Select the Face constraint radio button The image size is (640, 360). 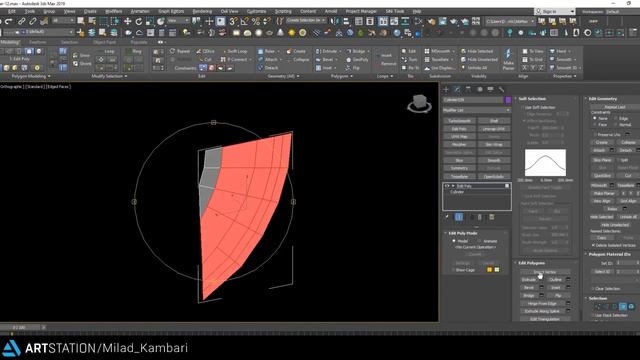[595, 124]
